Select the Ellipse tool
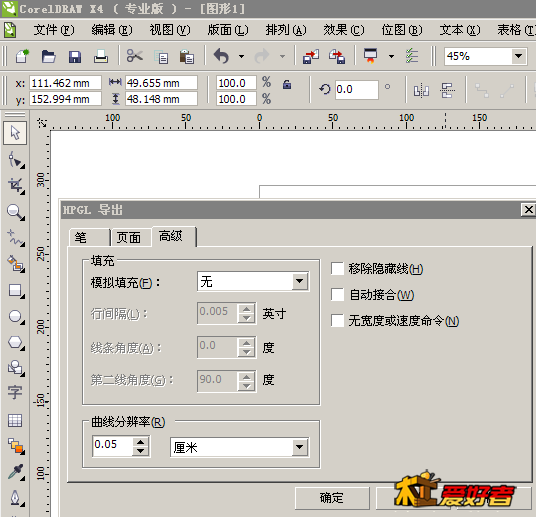Screen dimensions: 536x517 click(15, 316)
